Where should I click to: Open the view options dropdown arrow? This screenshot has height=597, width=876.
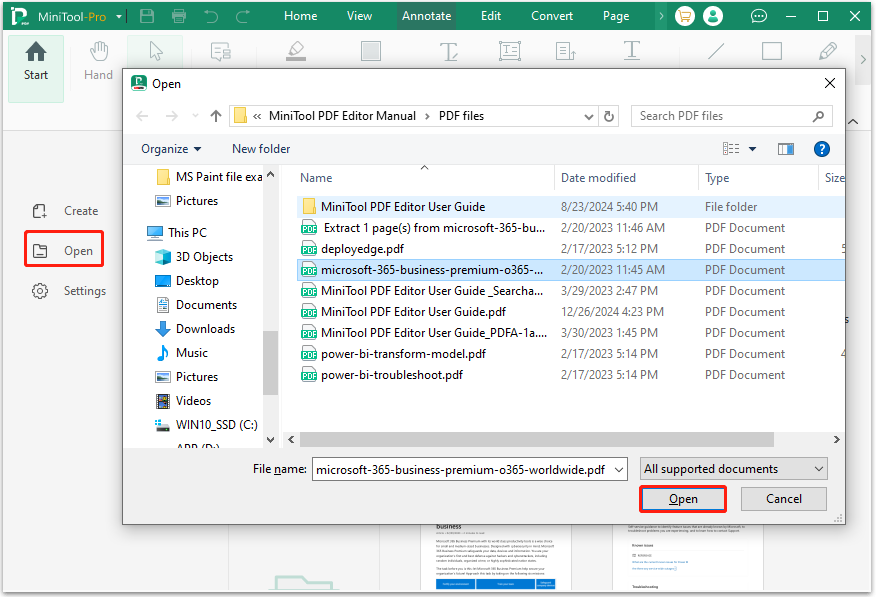tap(753, 149)
